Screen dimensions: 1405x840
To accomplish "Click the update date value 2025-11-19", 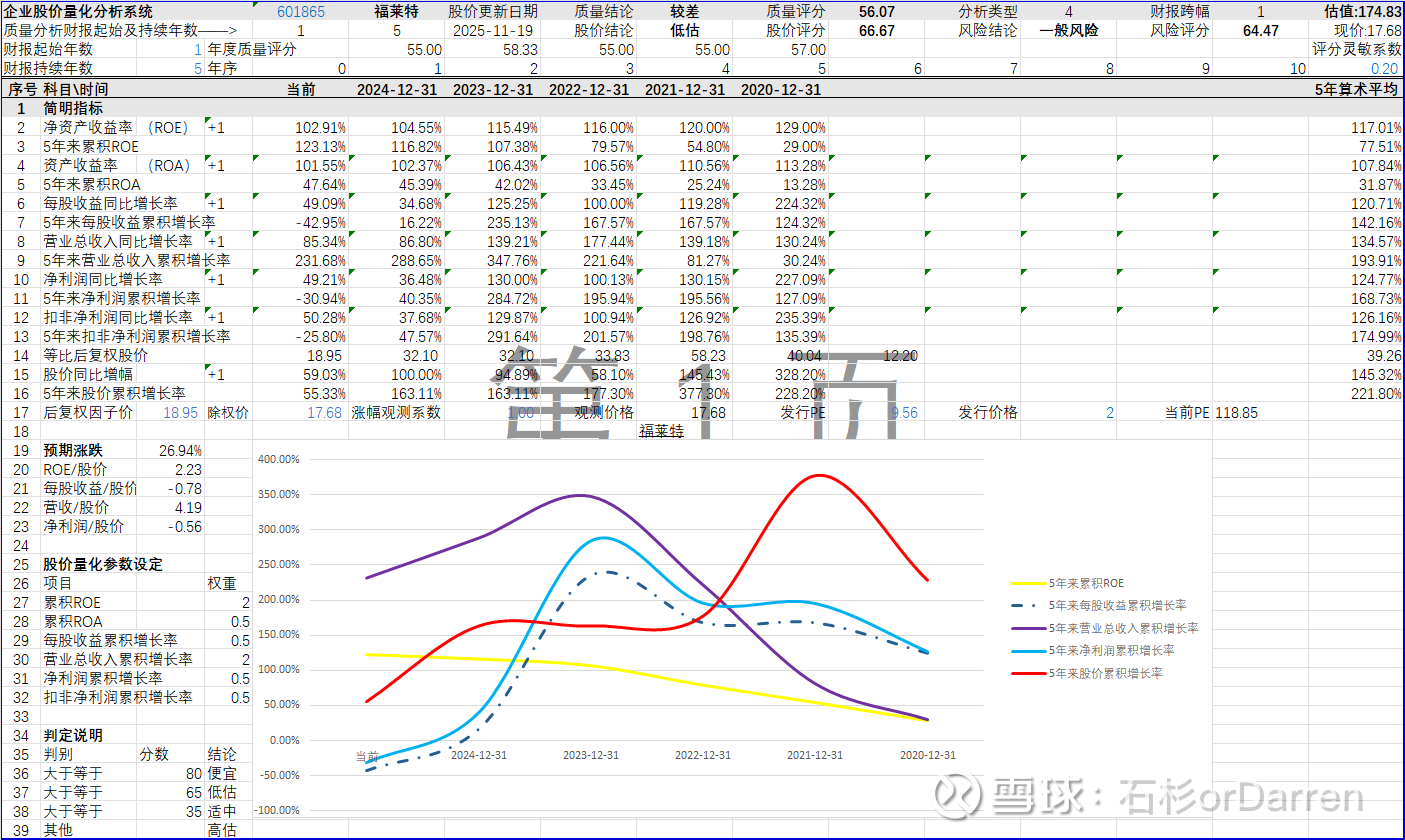I will pyautogui.click(x=494, y=31).
